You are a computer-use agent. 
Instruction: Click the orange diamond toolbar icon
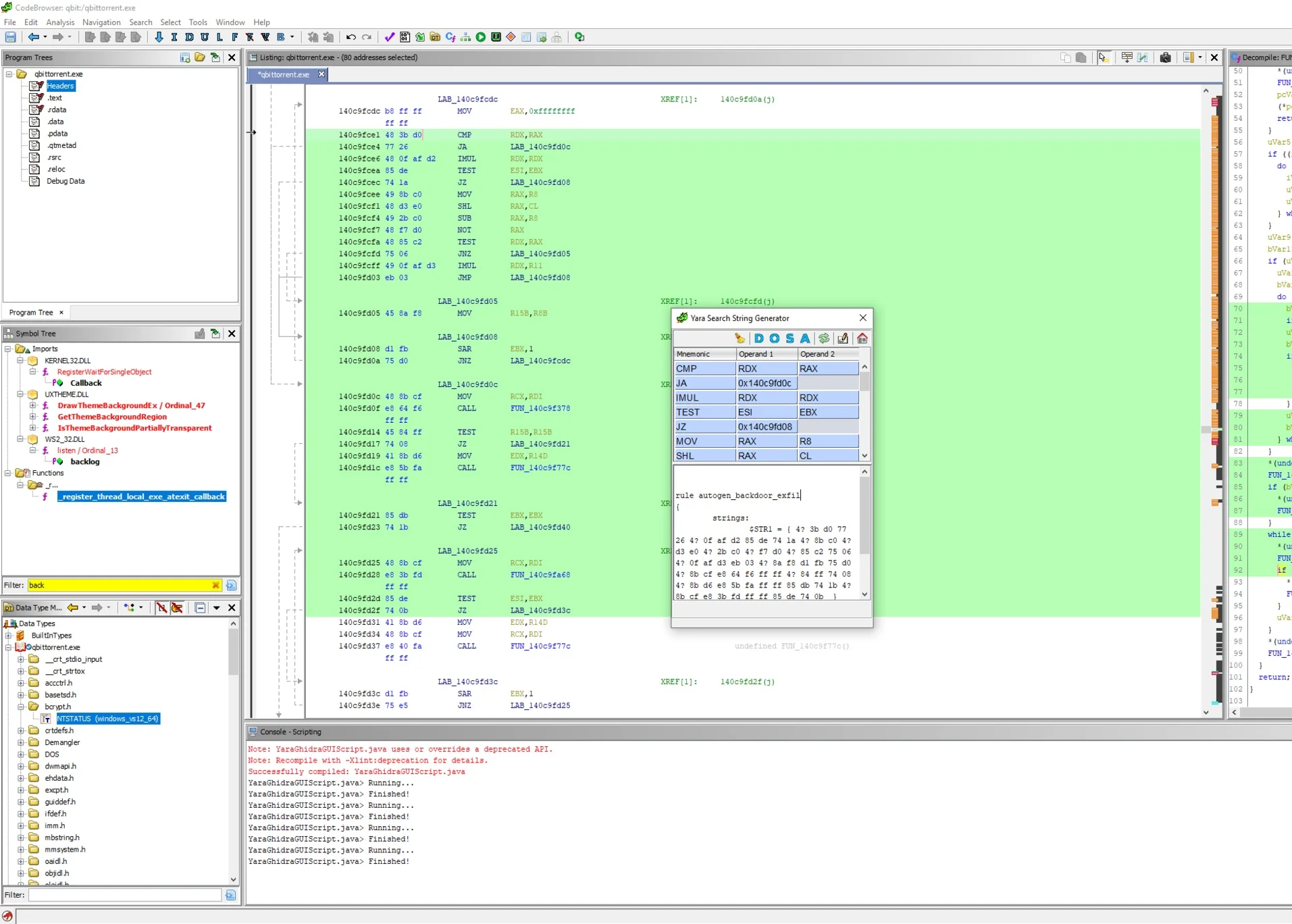point(511,37)
